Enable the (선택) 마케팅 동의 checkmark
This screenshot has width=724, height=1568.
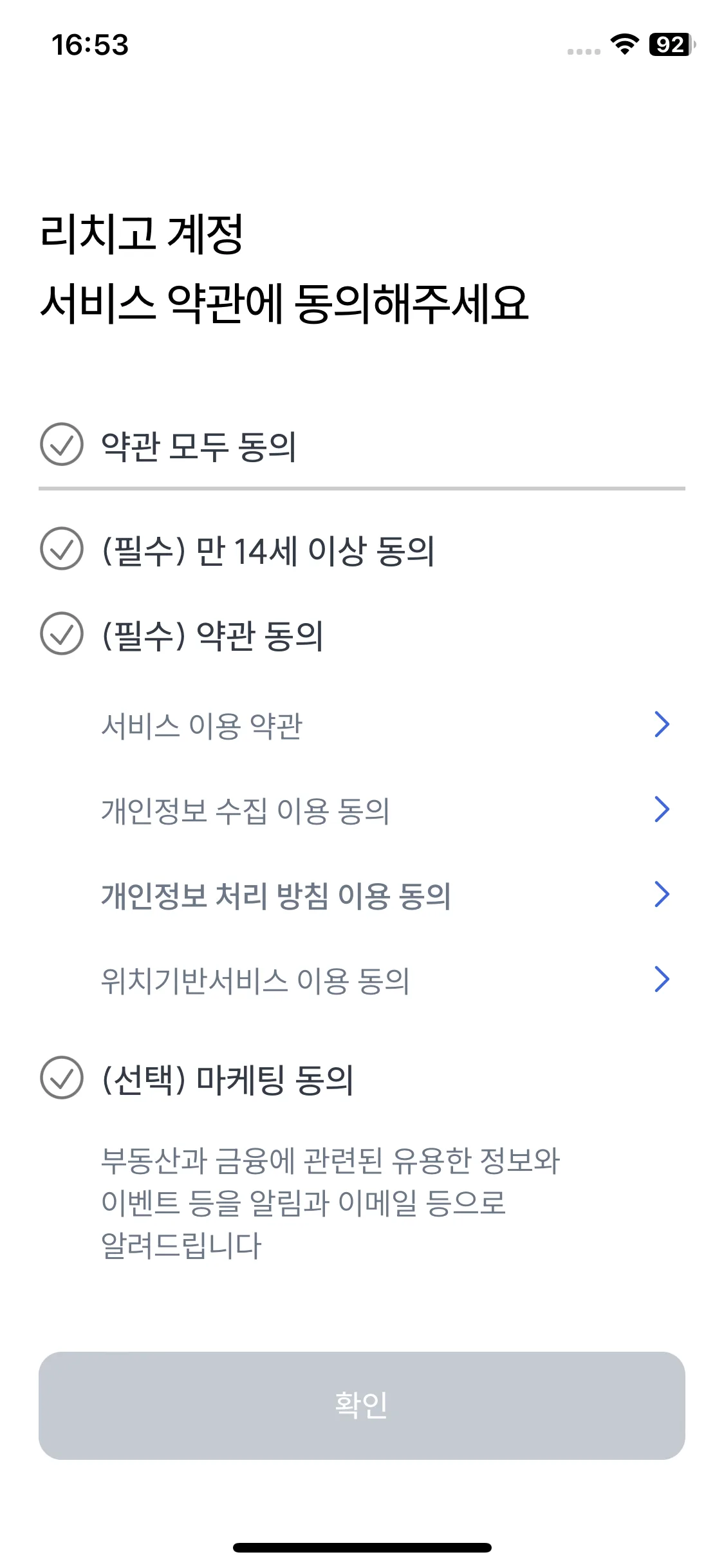point(62,1078)
